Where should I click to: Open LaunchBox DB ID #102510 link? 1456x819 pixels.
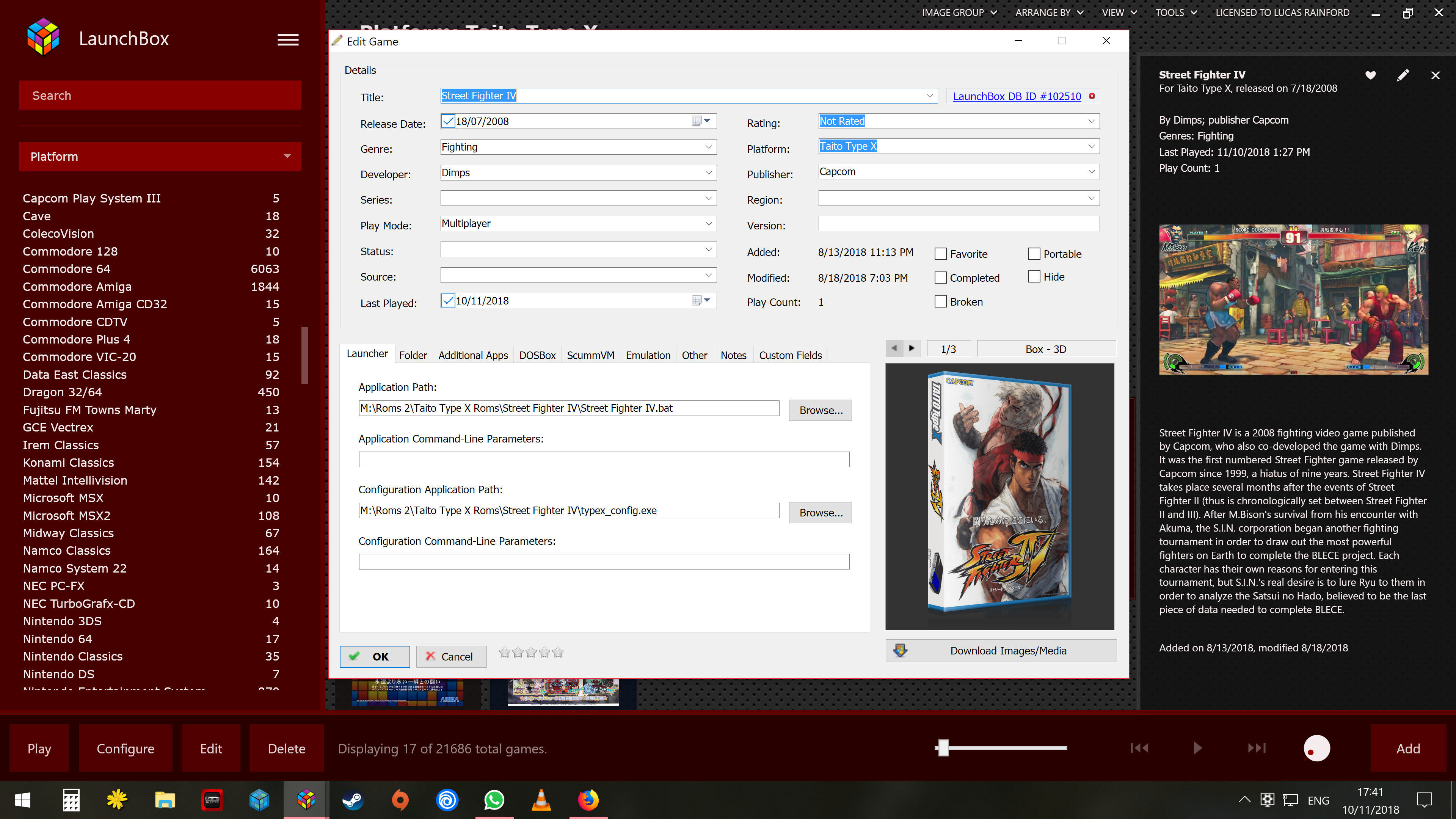pos(1017,96)
